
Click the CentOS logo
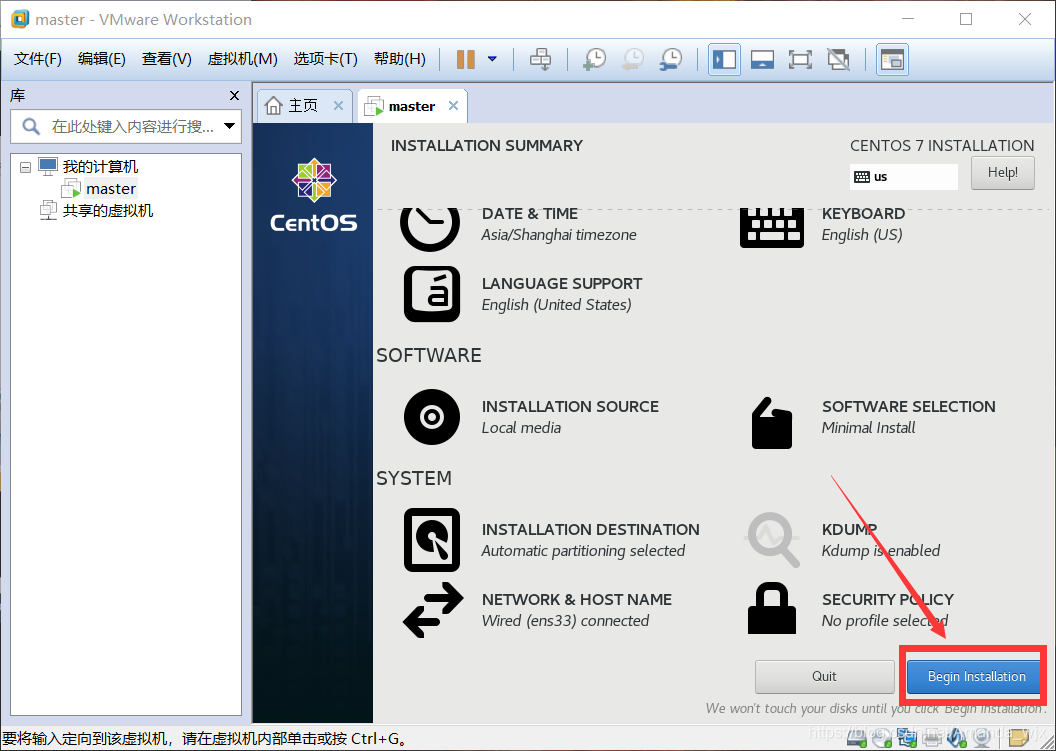click(x=314, y=195)
